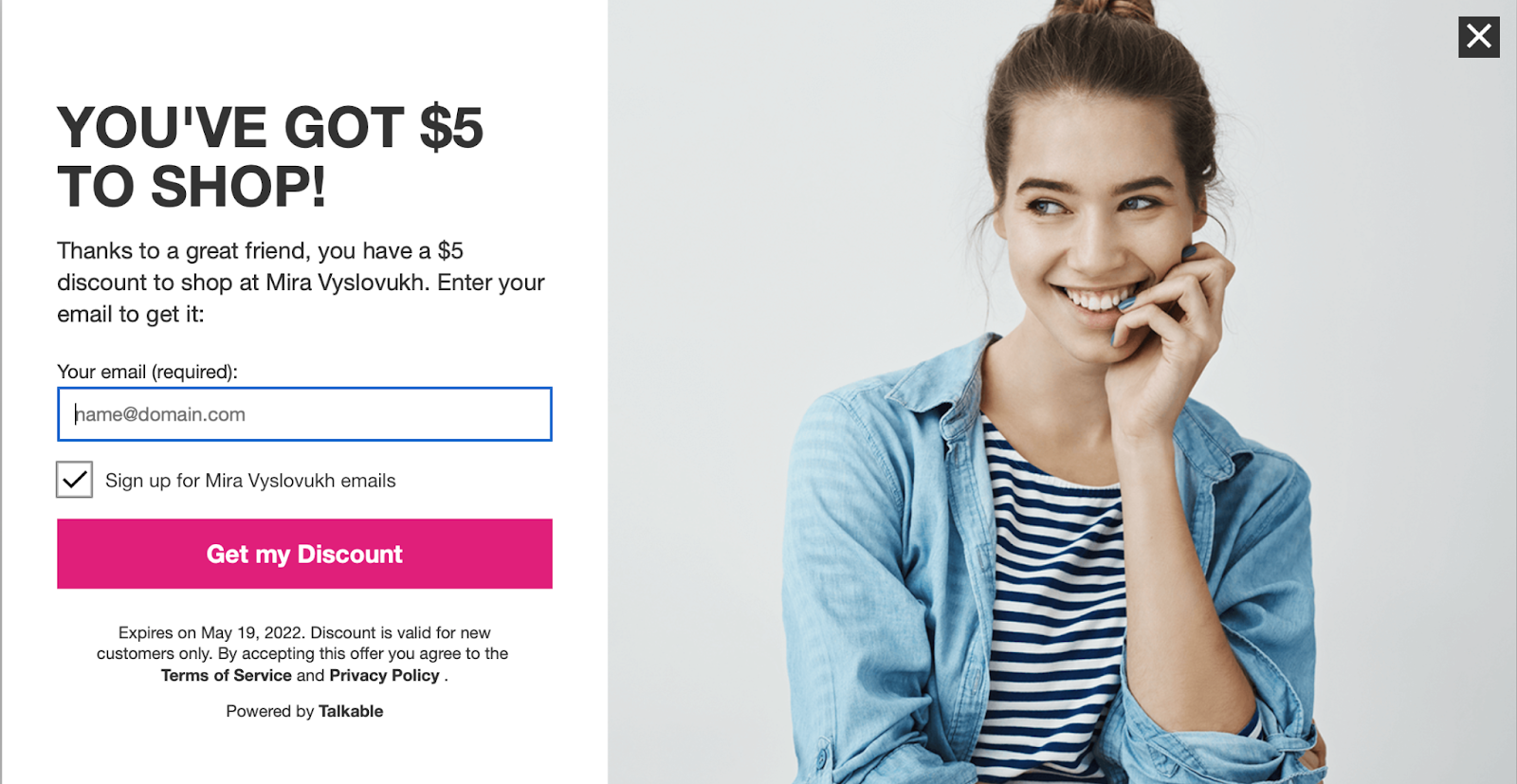The image size is (1517, 784).
Task: Click the 'Powered by' footer text
Action: click(x=269, y=711)
